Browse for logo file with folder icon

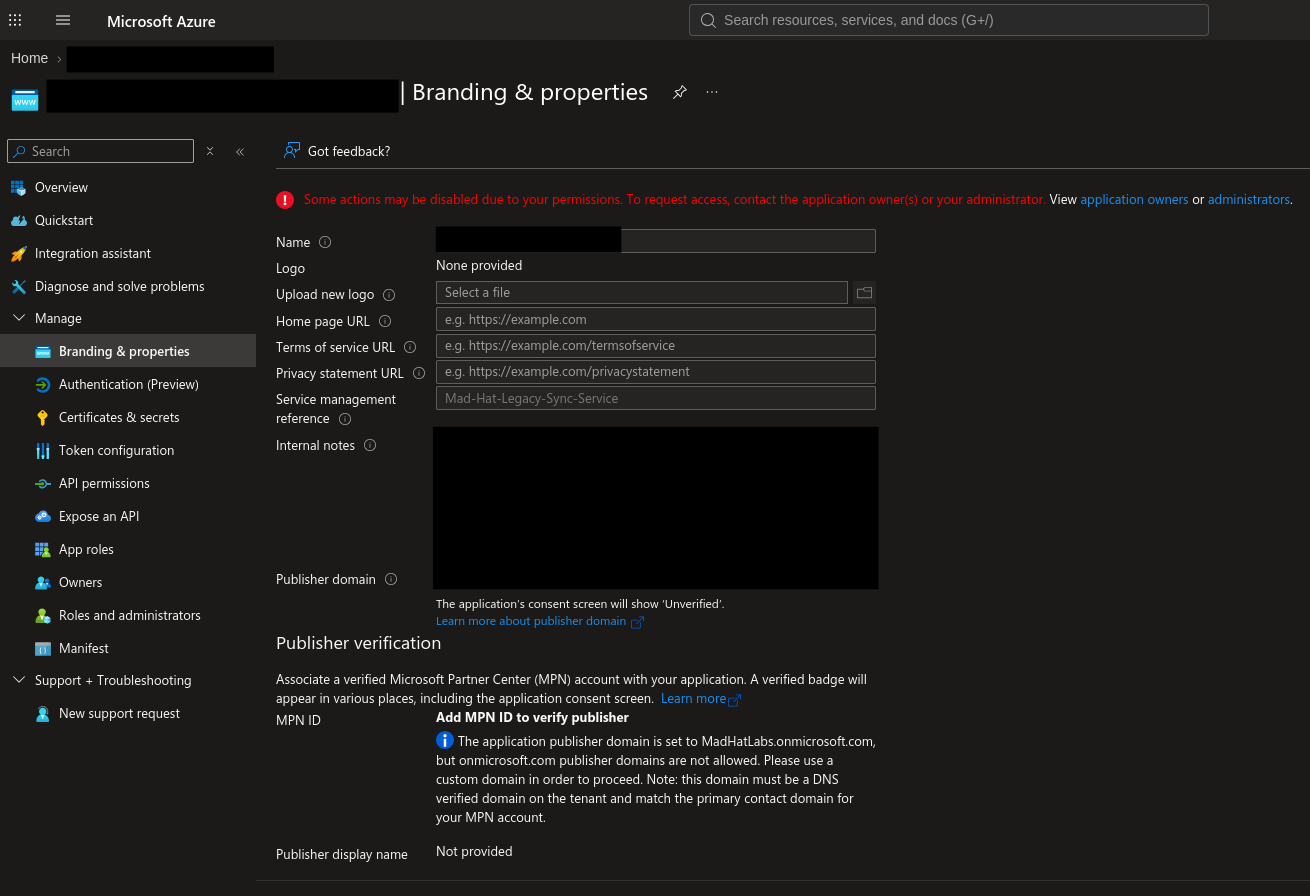864,292
